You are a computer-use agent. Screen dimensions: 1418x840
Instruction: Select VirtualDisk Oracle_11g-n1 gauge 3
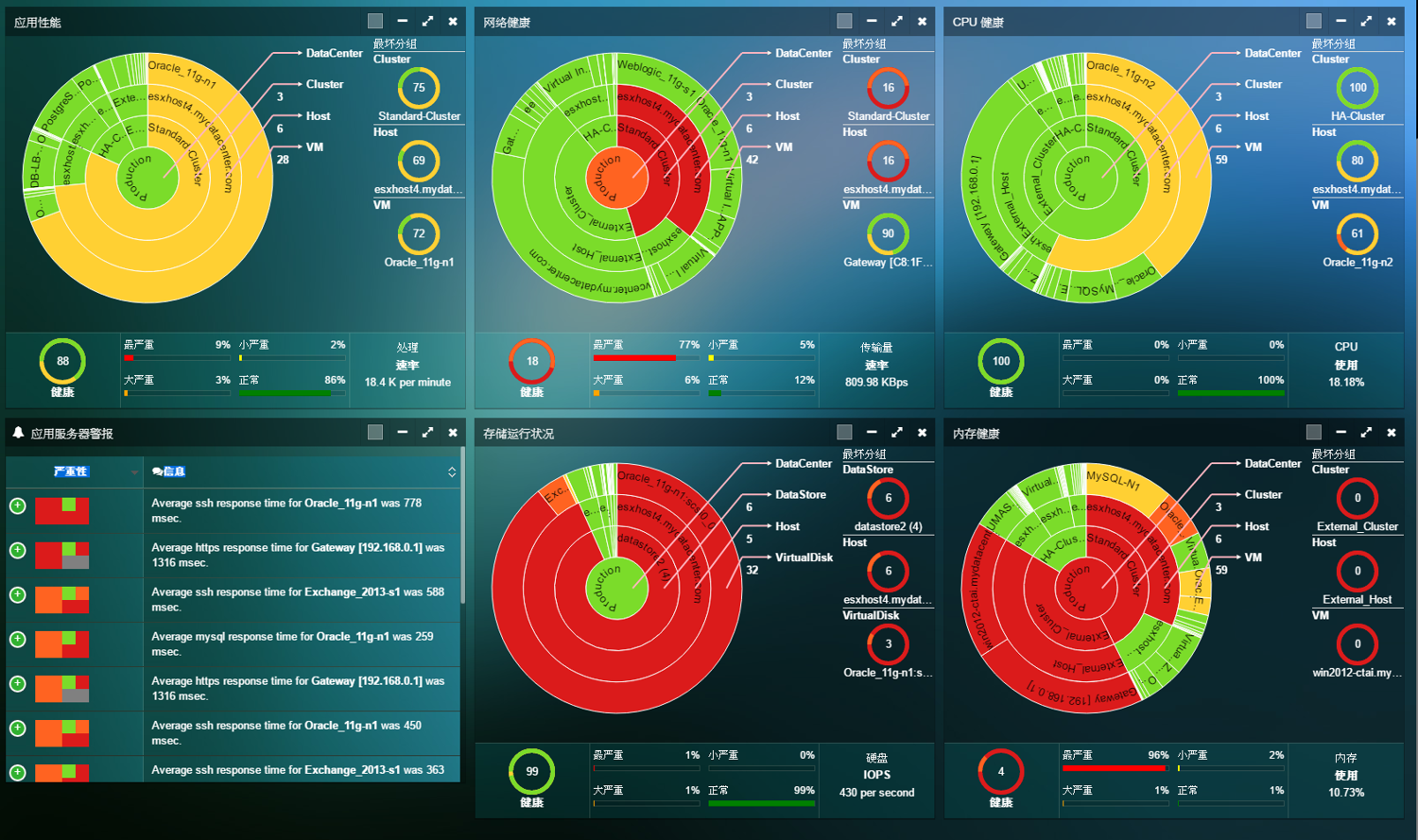pyautogui.click(x=888, y=644)
